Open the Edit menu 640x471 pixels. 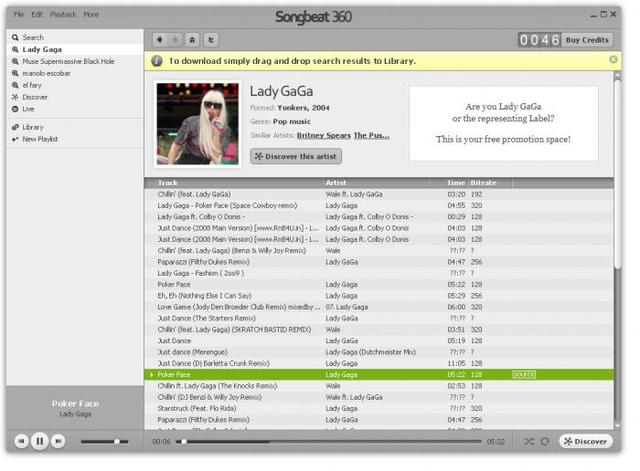tap(37, 14)
